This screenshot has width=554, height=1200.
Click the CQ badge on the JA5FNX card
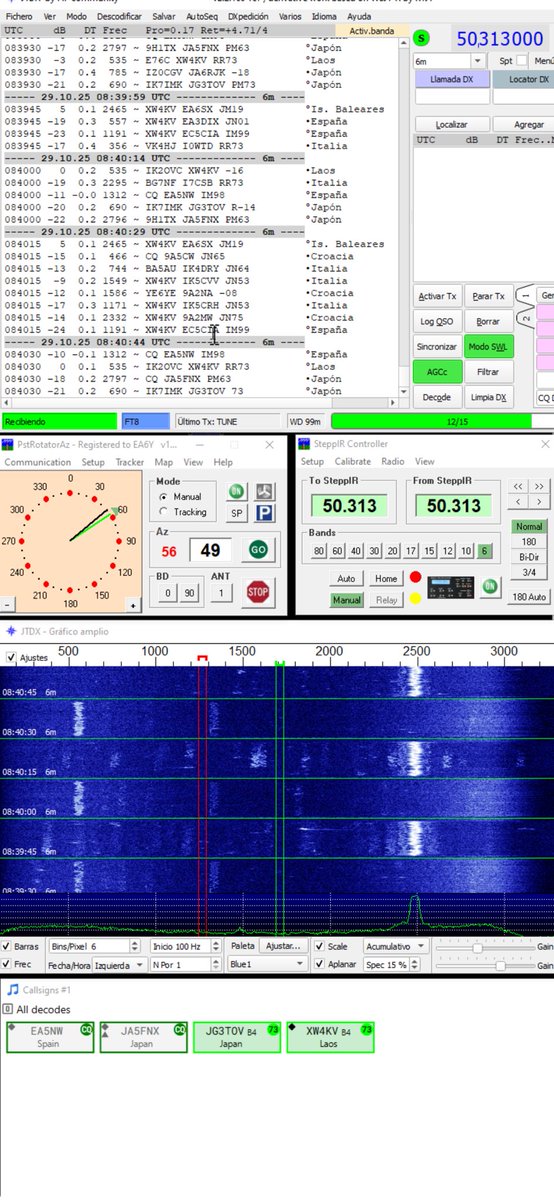click(x=180, y=1029)
